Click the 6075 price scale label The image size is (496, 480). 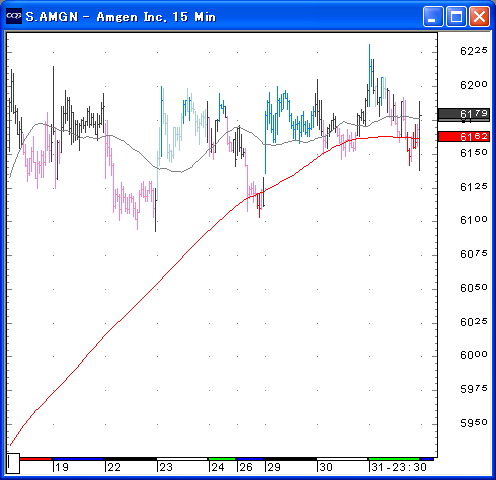coord(474,254)
